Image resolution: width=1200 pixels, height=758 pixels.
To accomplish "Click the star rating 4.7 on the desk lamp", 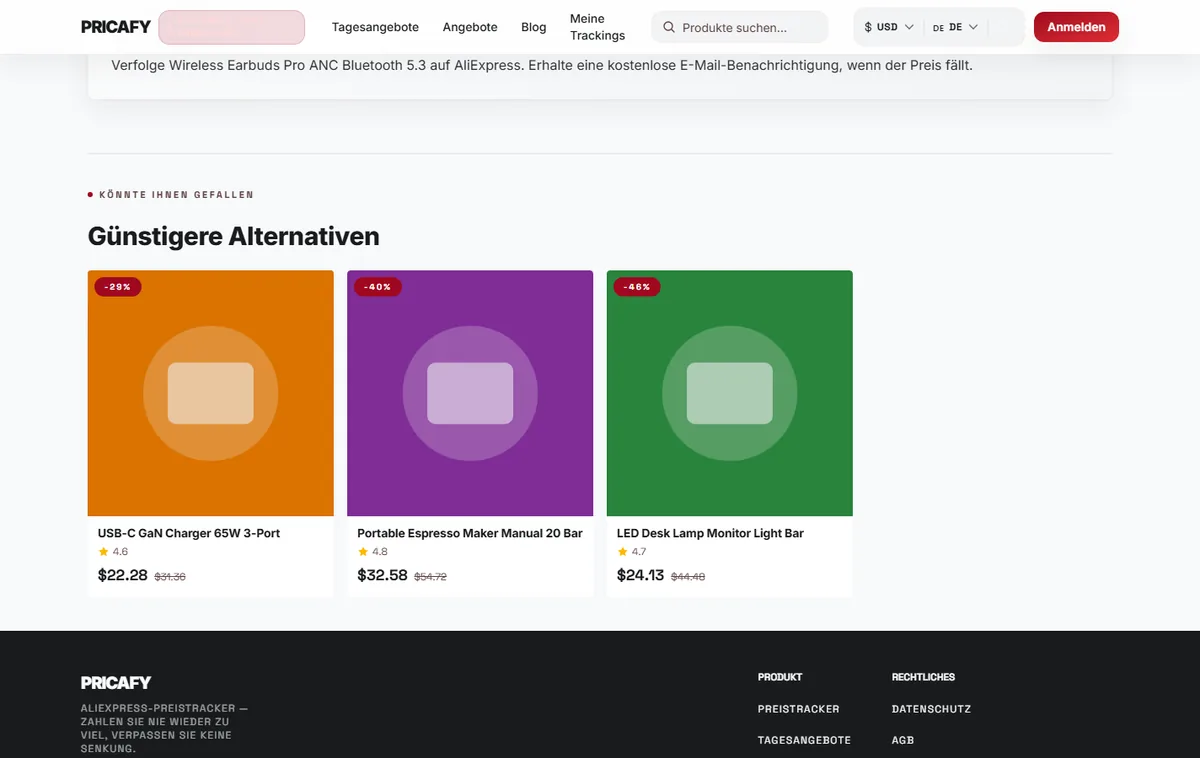I will (632, 552).
